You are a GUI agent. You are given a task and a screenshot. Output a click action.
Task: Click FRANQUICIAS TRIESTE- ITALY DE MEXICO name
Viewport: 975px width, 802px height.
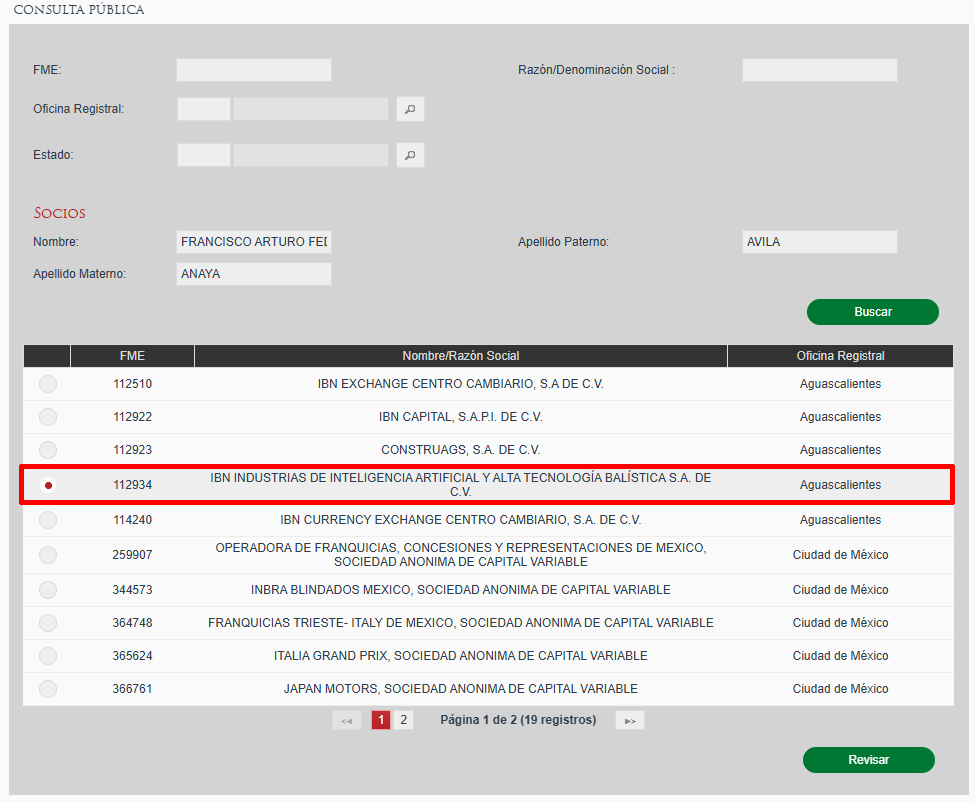pyautogui.click(x=461, y=623)
